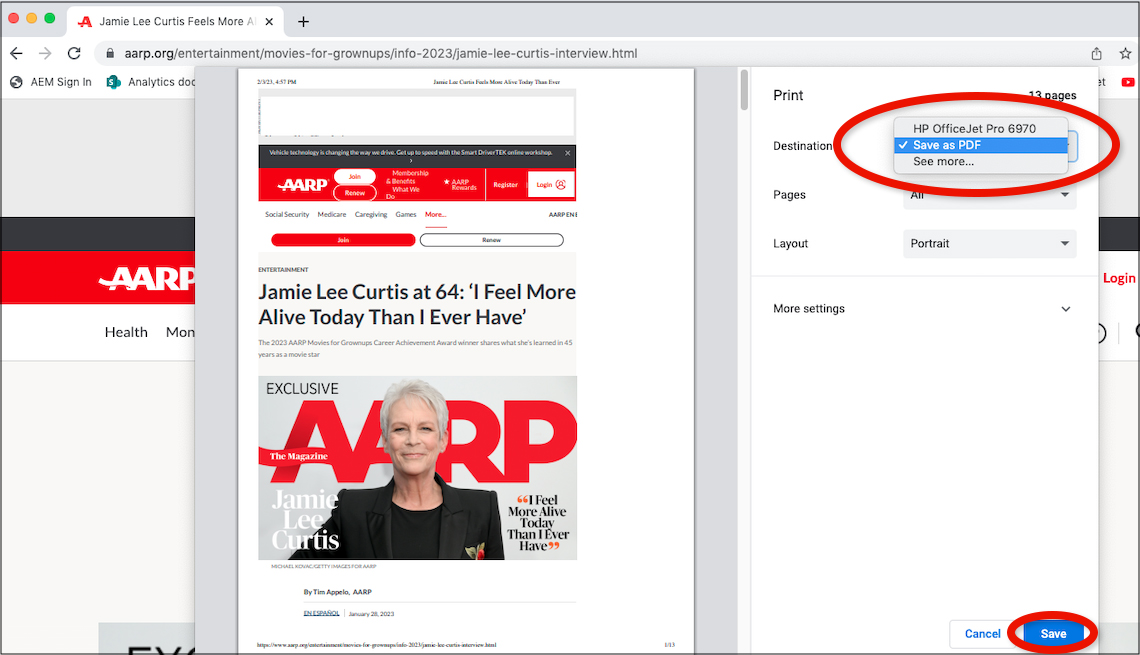Open the Pages dropdown
This screenshot has width=1140, height=655.
point(989,196)
